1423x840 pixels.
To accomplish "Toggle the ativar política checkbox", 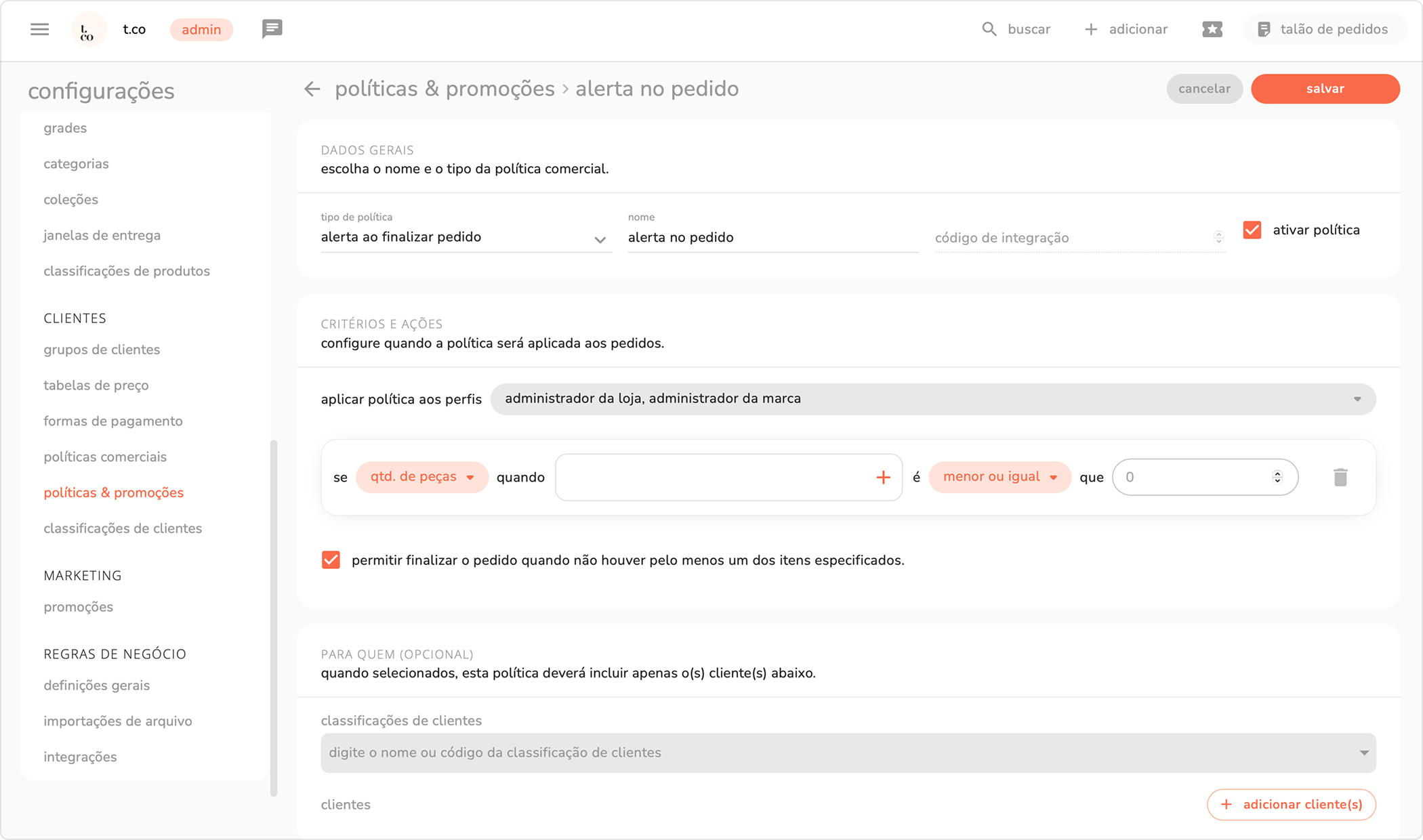I will click(1252, 230).
